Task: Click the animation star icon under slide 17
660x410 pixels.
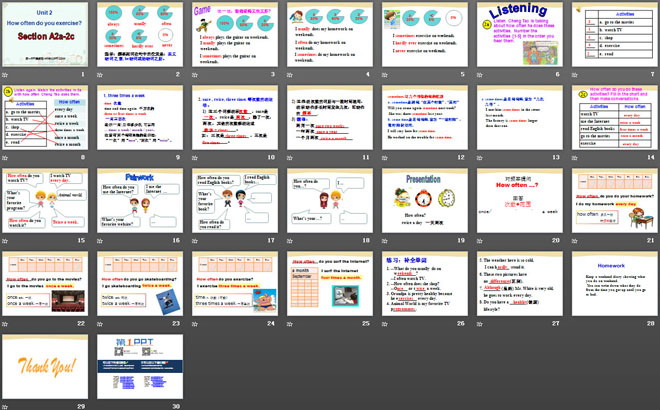Action: [x=195, y=241]
